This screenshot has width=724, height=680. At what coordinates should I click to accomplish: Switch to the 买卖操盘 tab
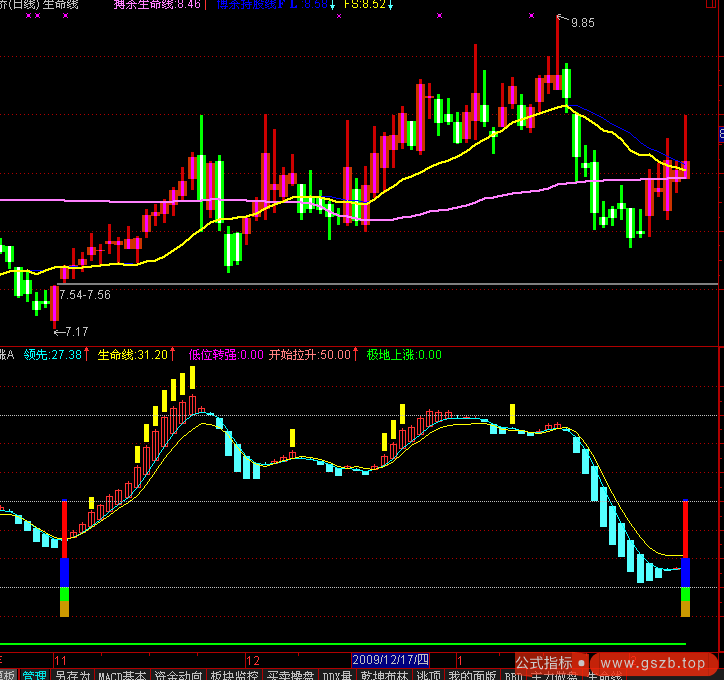[x=291, y=675]
